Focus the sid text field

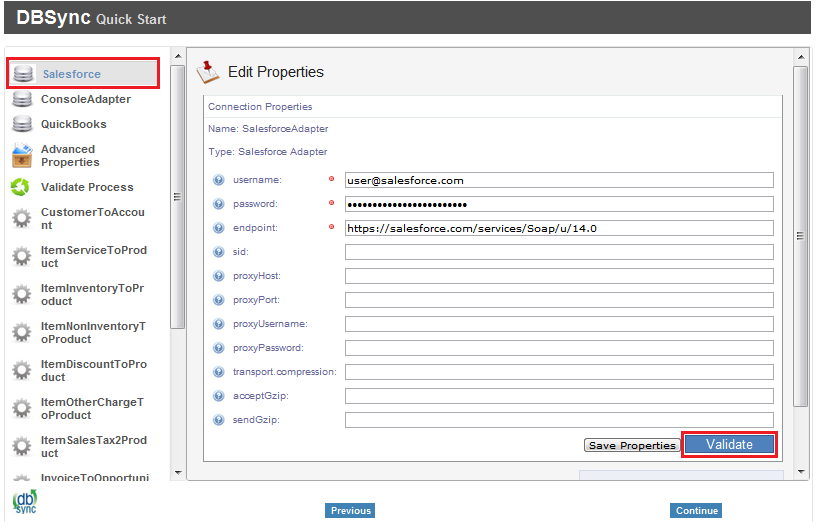pos(559,252)
